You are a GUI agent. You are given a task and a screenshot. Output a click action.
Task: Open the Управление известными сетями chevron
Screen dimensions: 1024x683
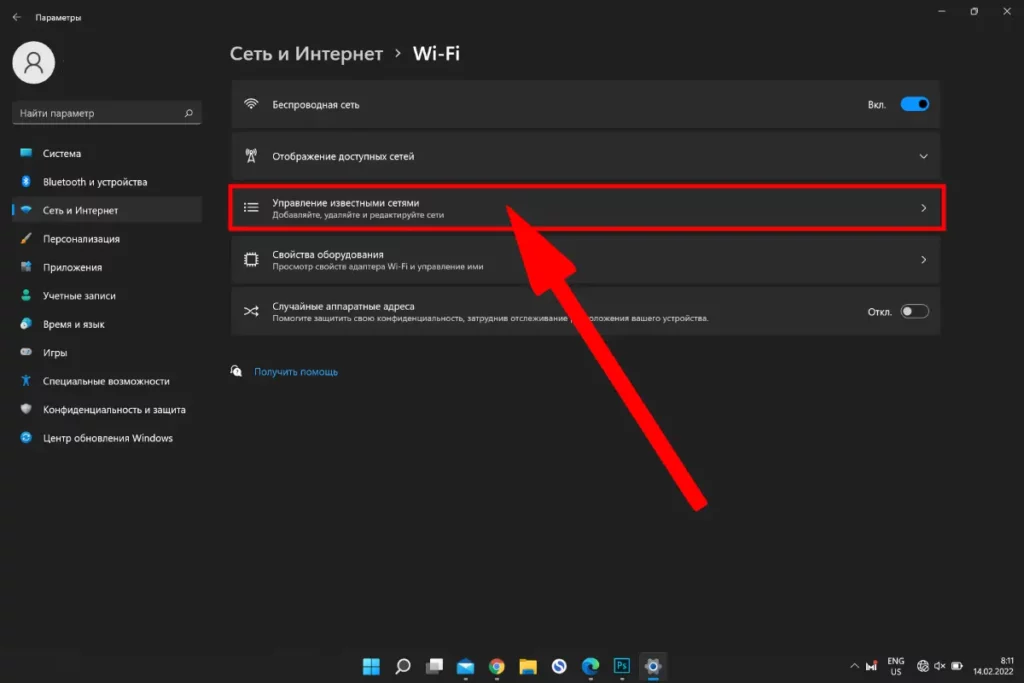coord(923,208)
